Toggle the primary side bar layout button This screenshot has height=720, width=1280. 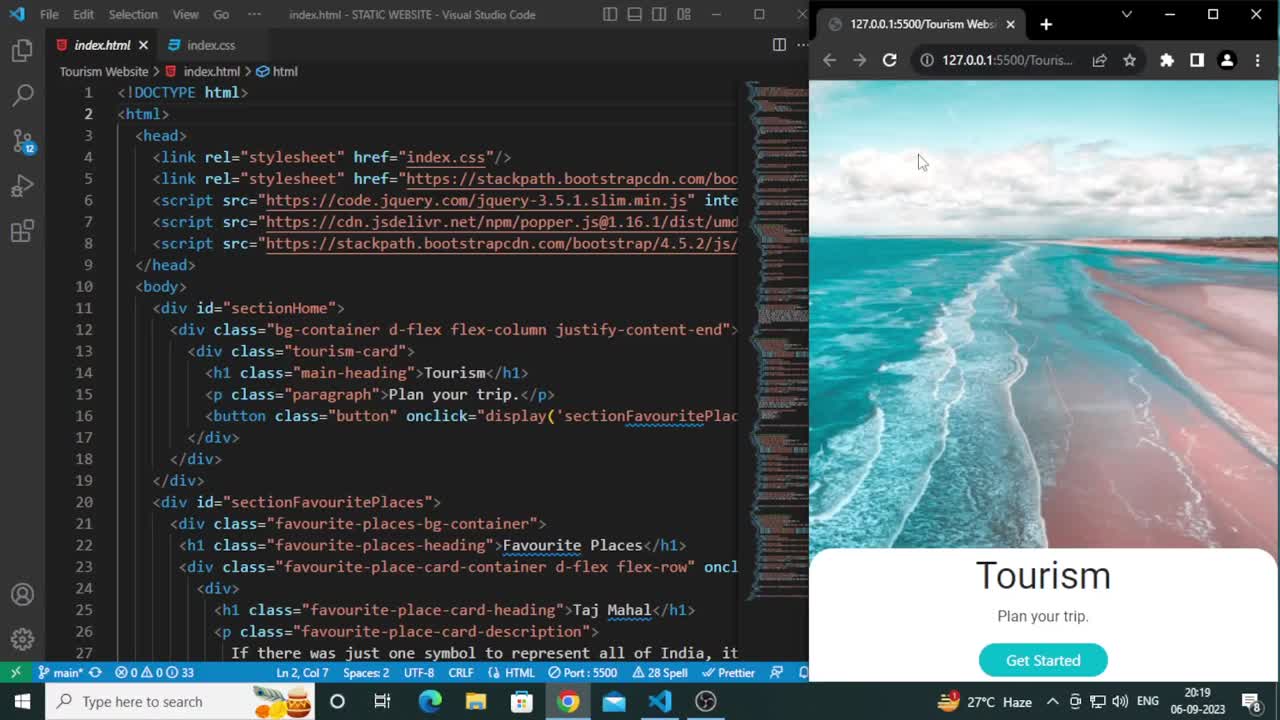click(610, 14)
